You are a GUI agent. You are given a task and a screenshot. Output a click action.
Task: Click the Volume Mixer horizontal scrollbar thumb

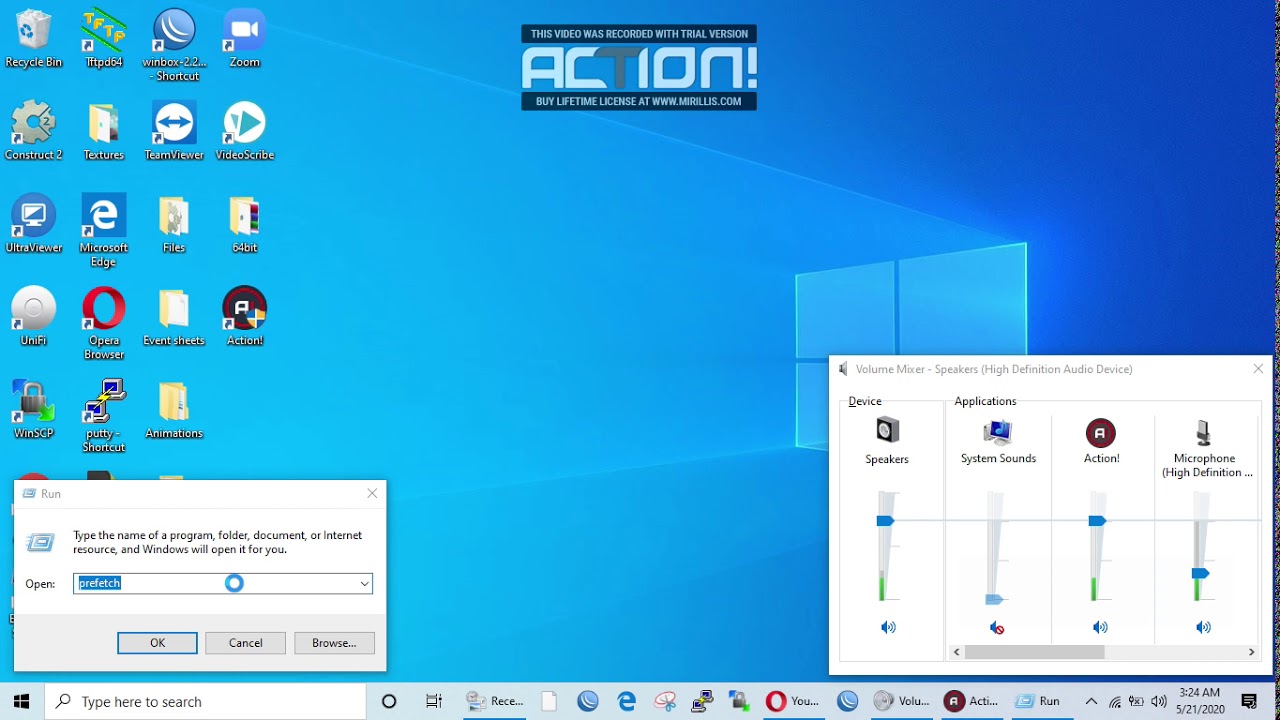tap(1034, 652)
